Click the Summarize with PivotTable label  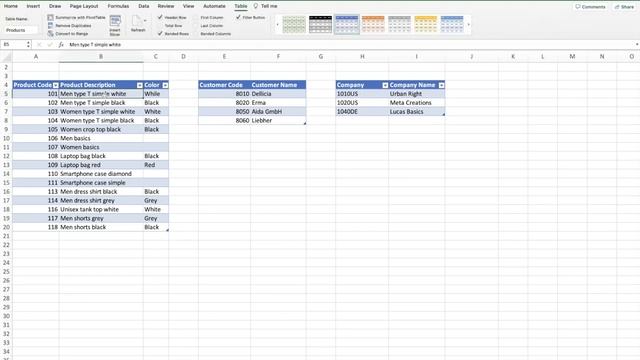[80, 18]
